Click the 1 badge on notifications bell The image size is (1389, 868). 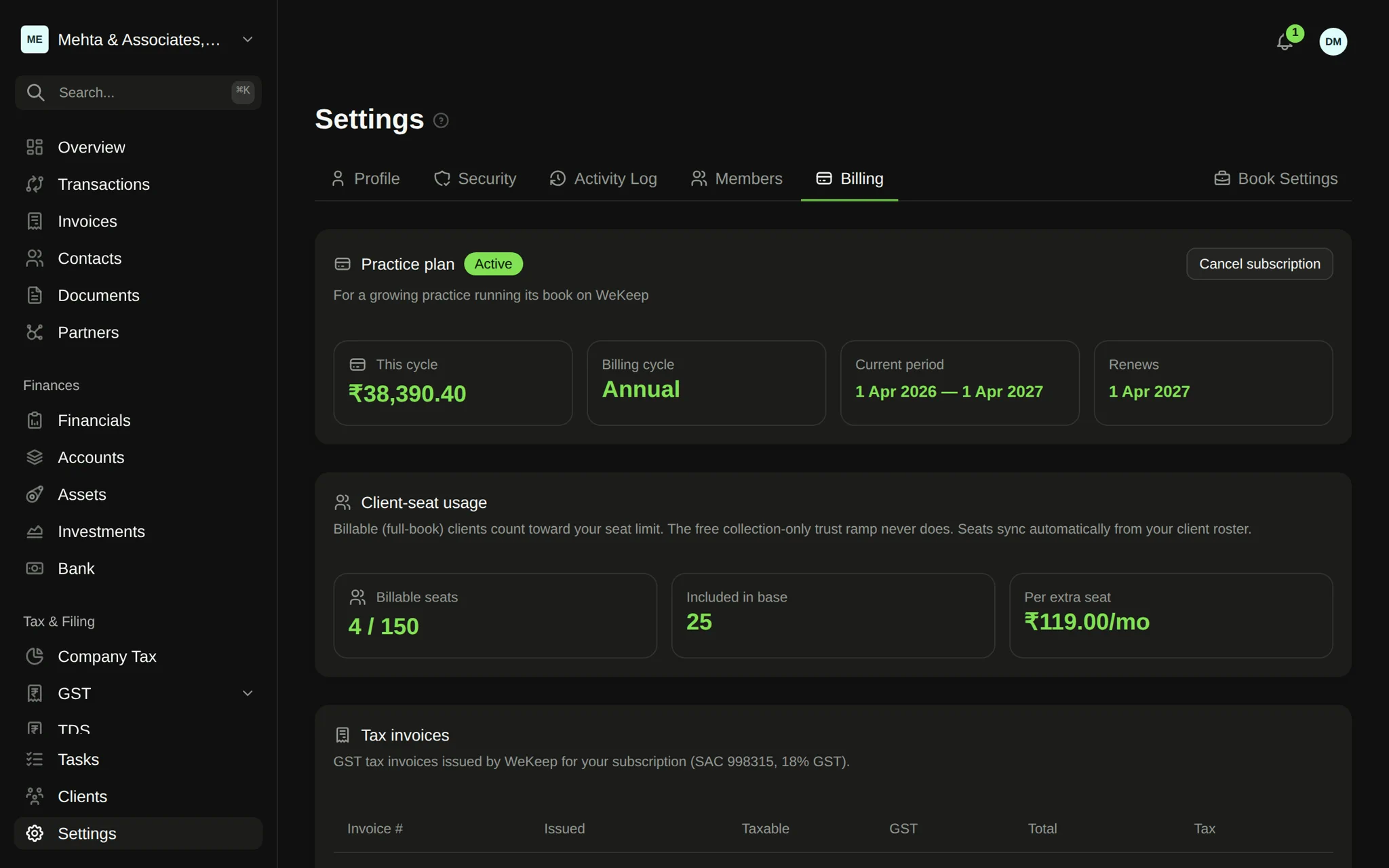1295,33
